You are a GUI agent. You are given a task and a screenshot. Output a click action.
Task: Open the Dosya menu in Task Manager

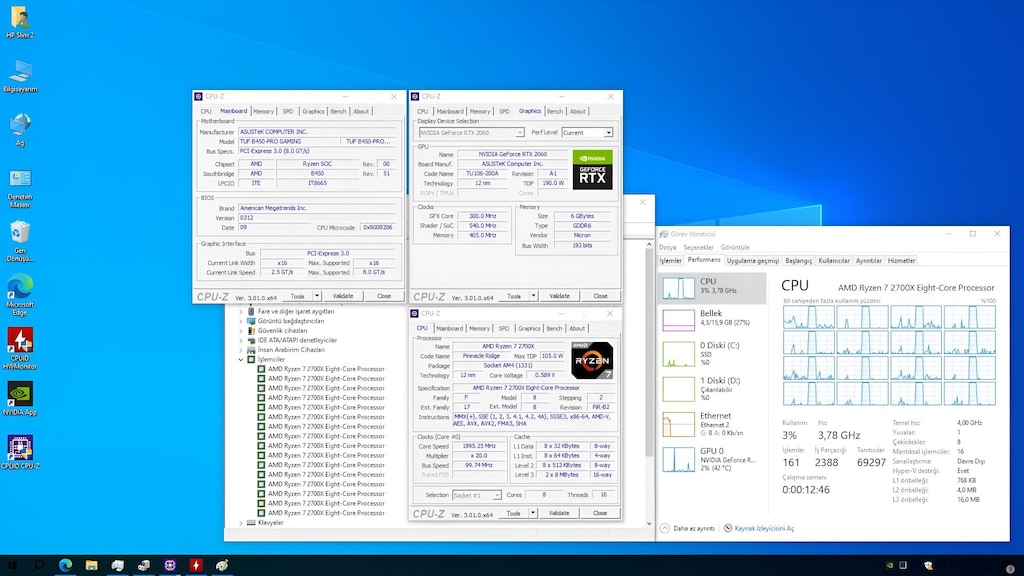667,248
